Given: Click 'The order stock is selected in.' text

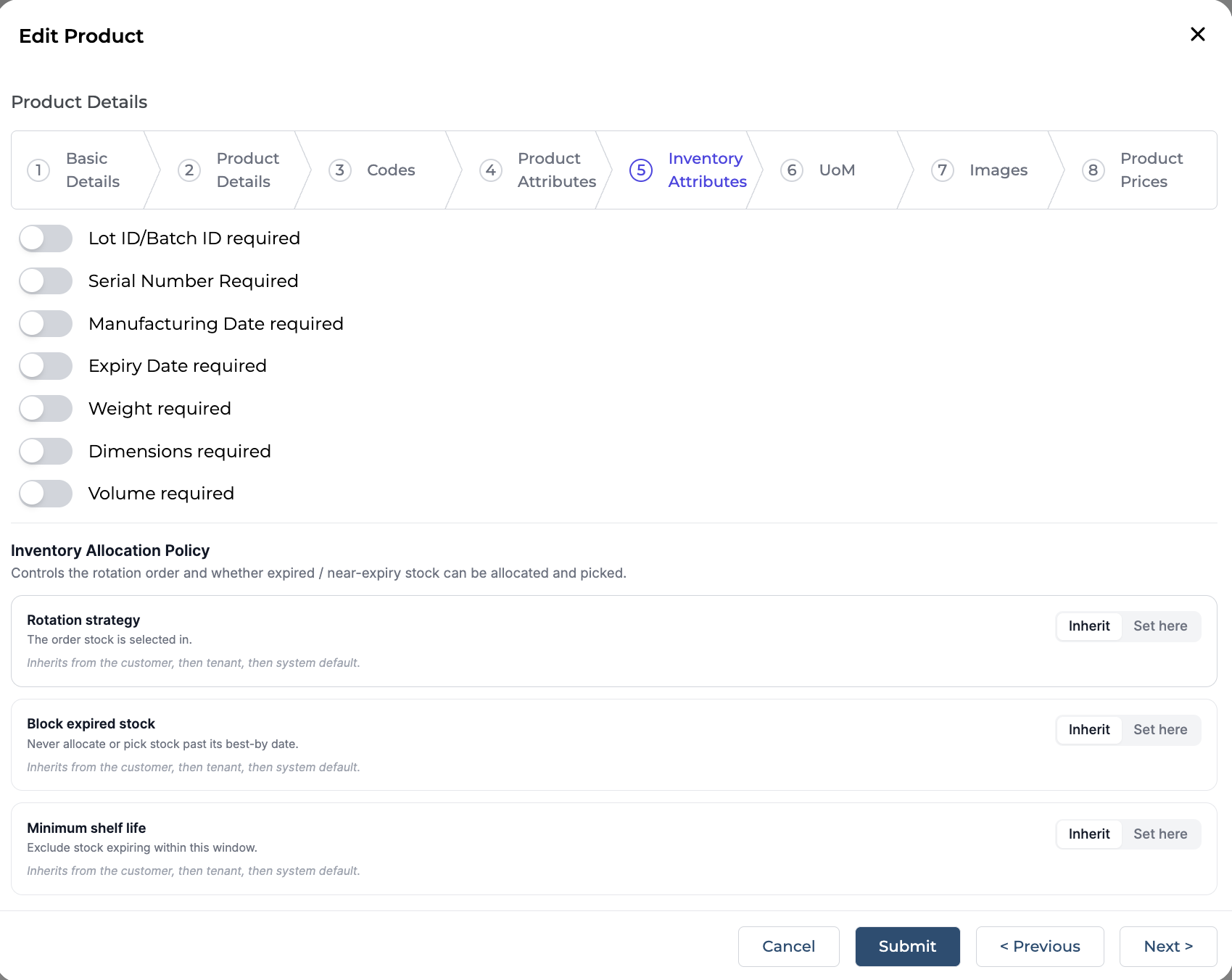Looking at the screenshot, I should coord(109,640).
